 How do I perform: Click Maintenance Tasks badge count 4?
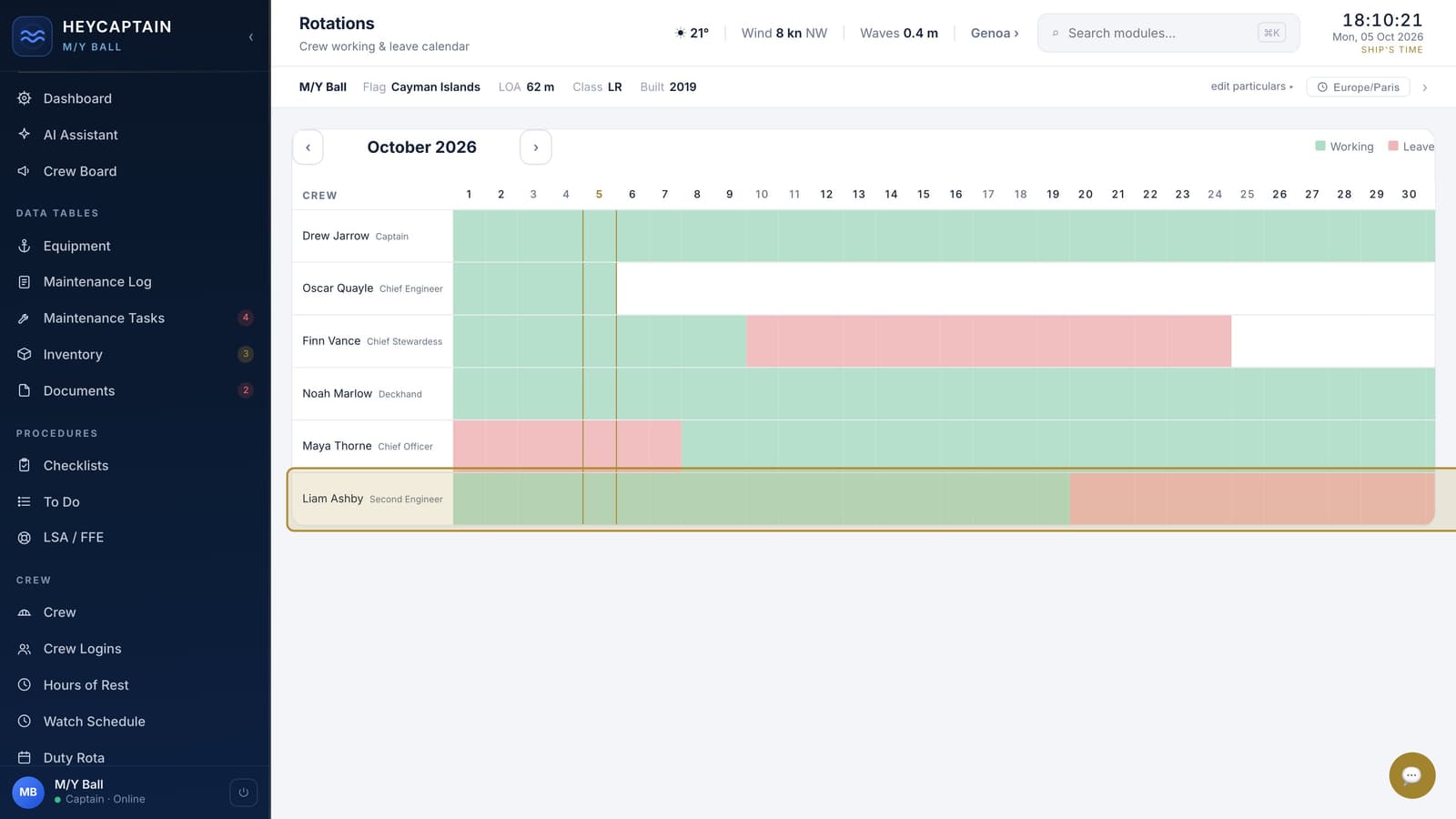click(x=246, y=318)
